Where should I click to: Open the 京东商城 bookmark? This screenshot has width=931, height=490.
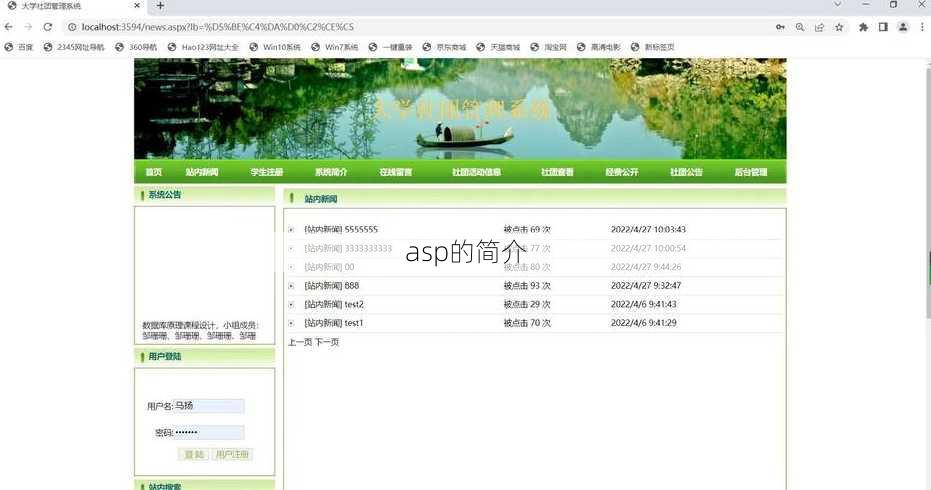click(x=444, y=47)
